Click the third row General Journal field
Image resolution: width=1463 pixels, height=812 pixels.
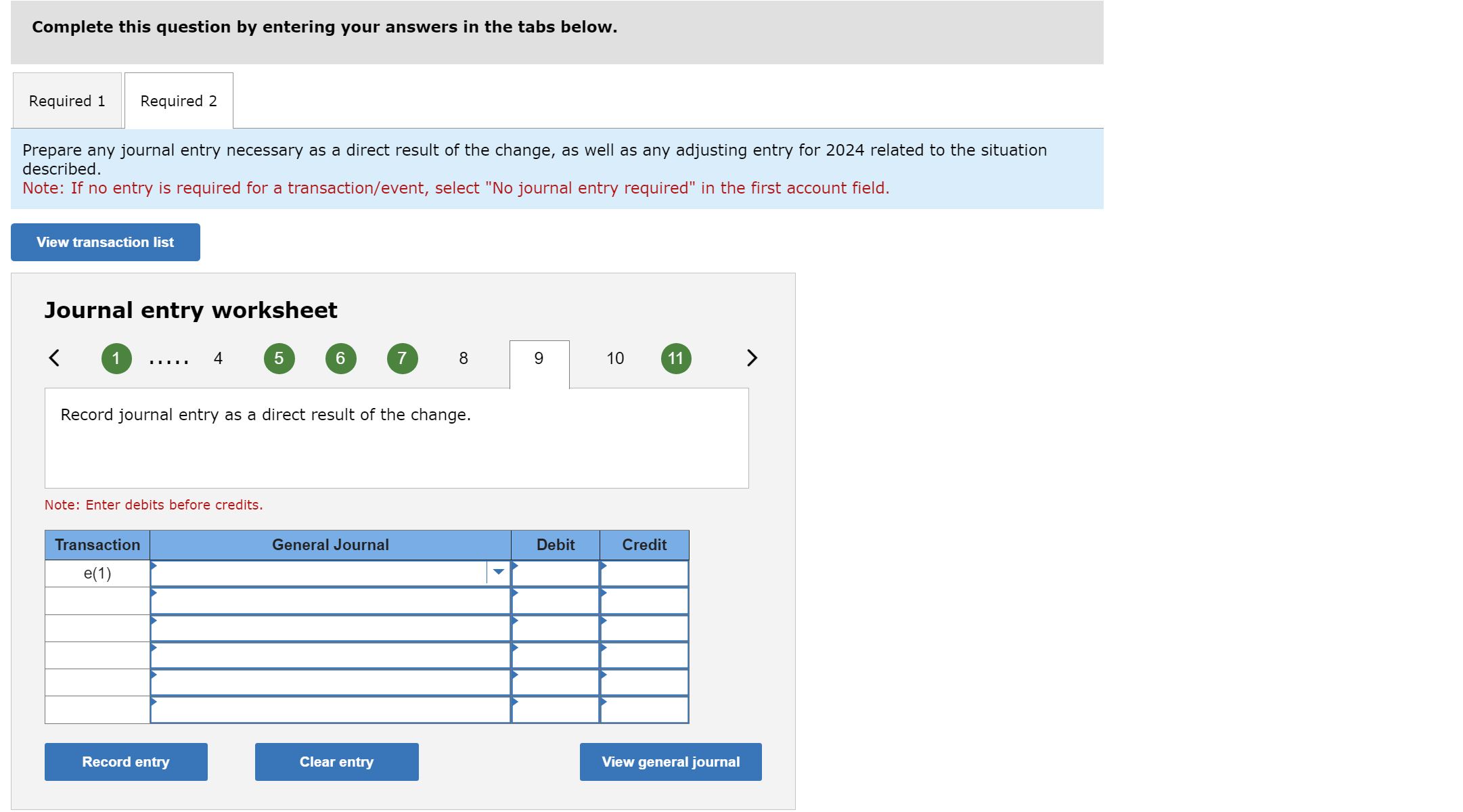pos(330,628)
